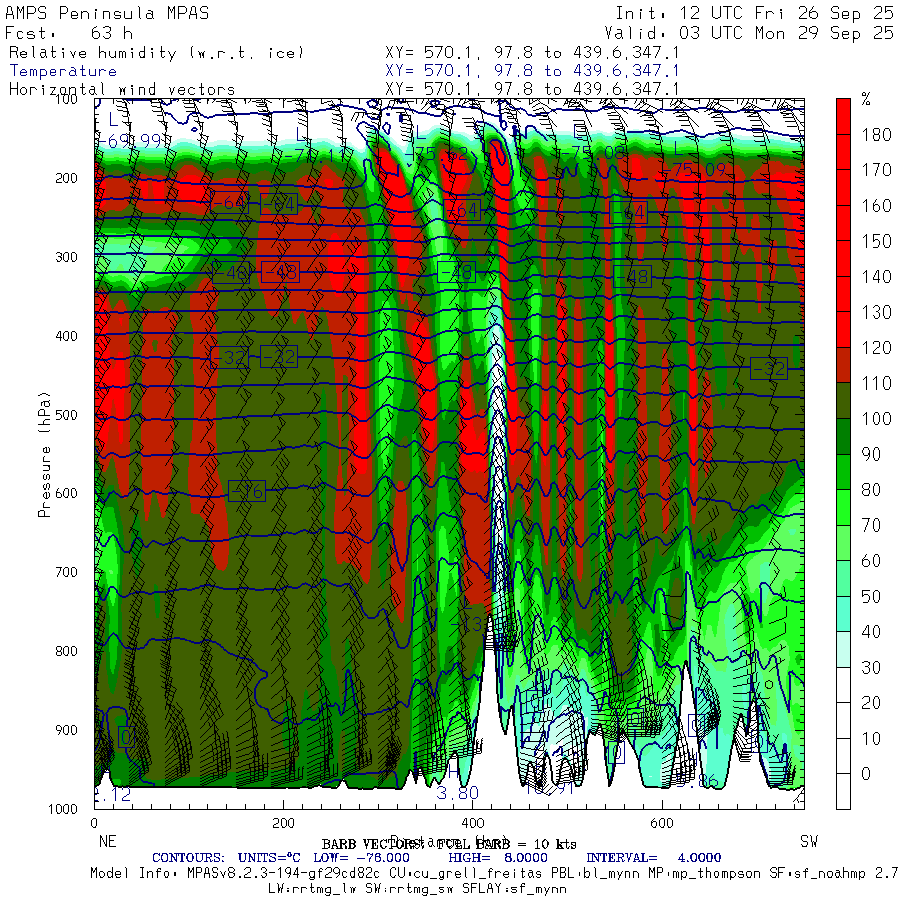Click the forecast hour 'Fcst: 63 h'

(x=69, y=33)
